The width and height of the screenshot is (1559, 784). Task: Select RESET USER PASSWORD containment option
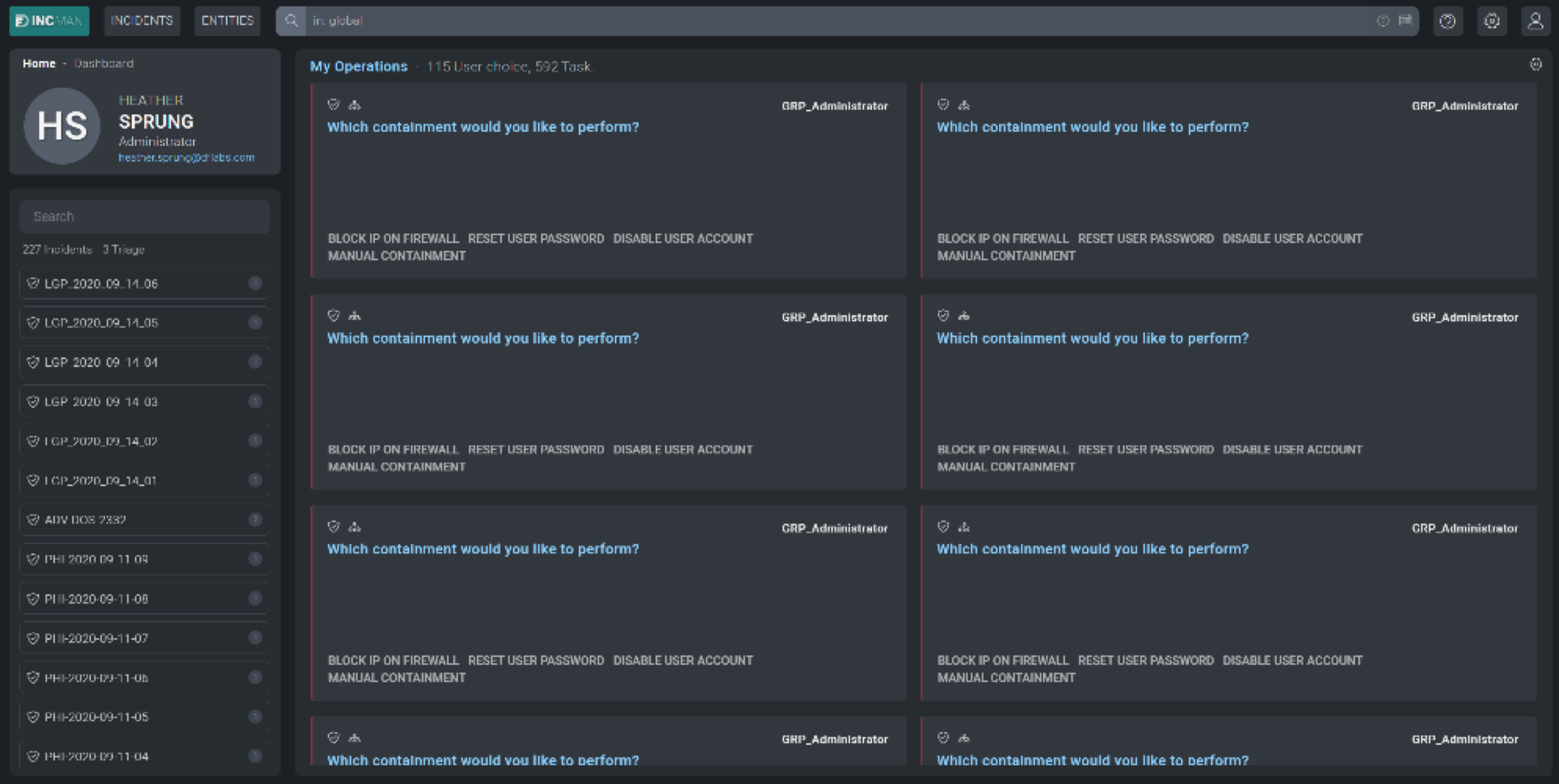(537, 238)
